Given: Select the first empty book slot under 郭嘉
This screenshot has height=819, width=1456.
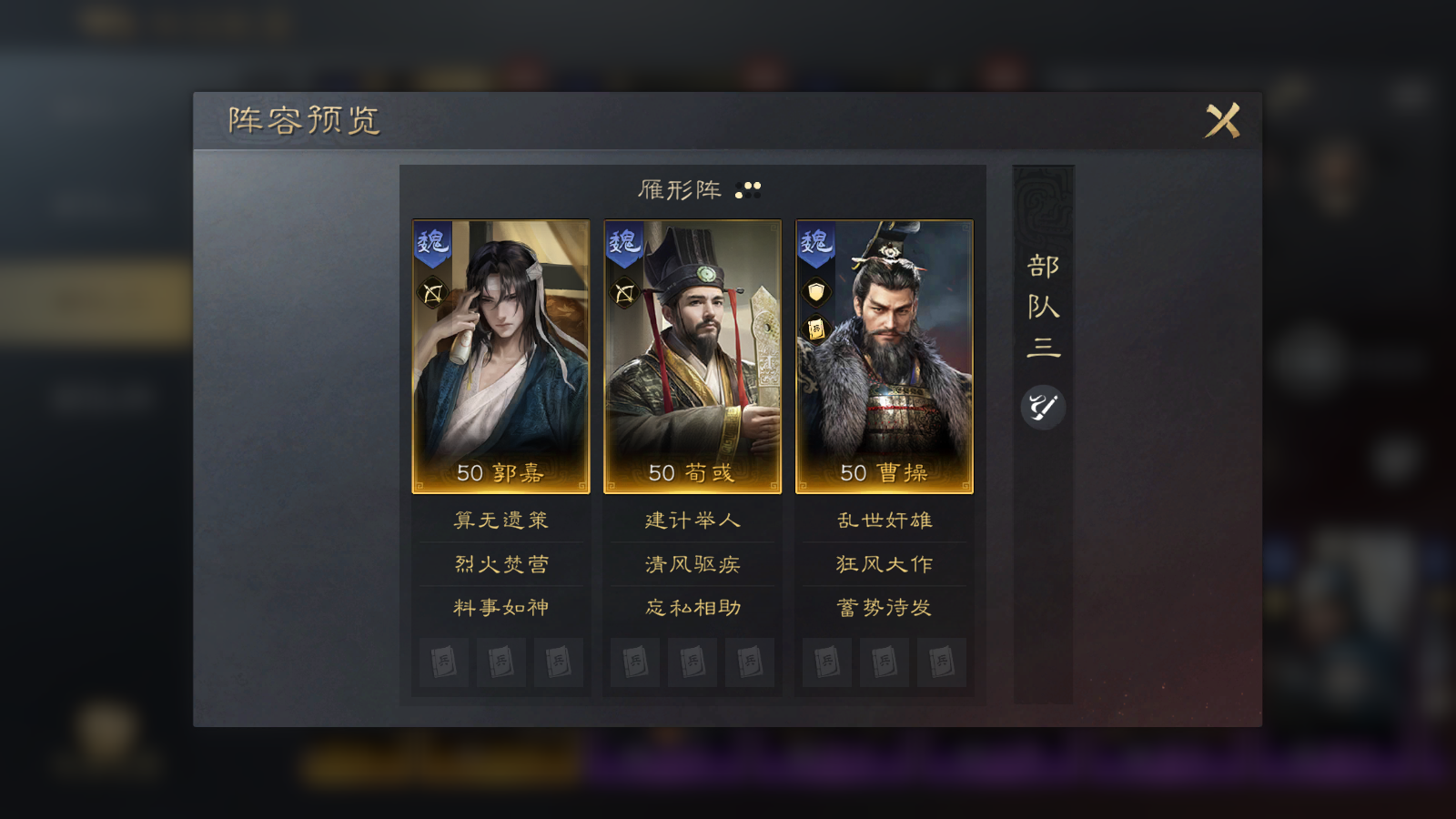Looking at the screenshot, I should (x=444, y=662).
